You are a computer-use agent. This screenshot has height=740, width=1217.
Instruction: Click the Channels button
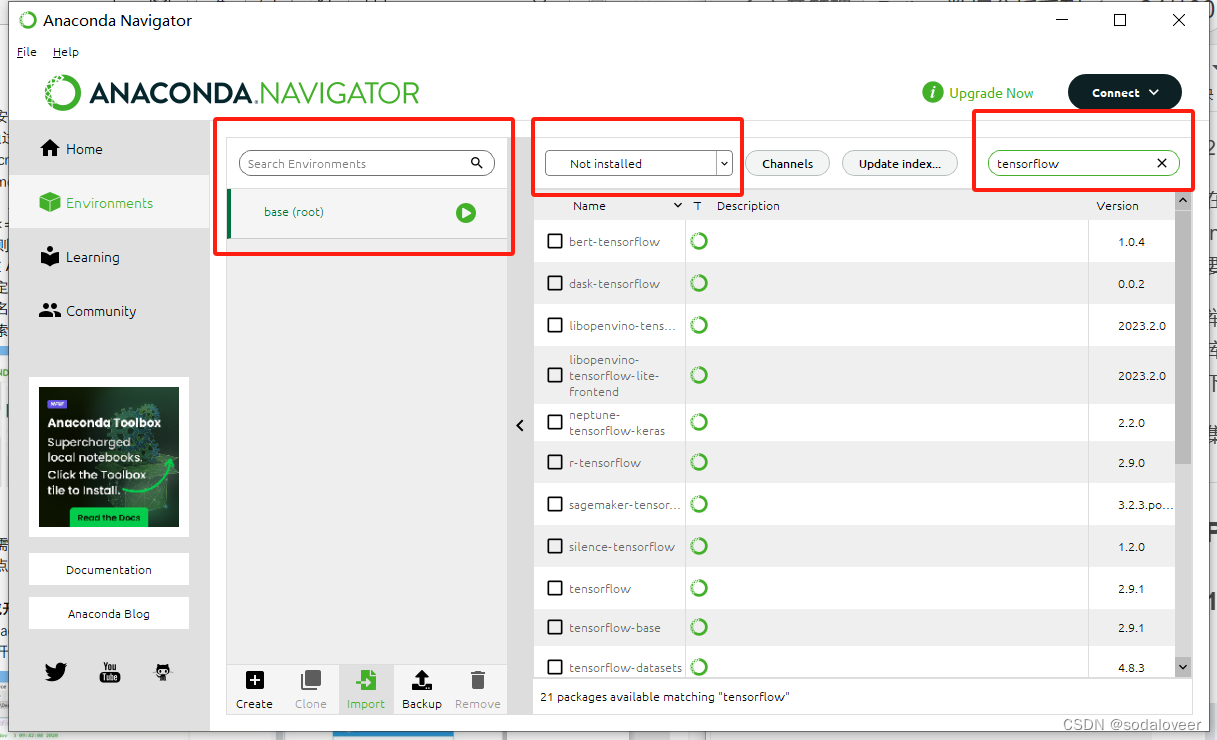coord(787,163)
